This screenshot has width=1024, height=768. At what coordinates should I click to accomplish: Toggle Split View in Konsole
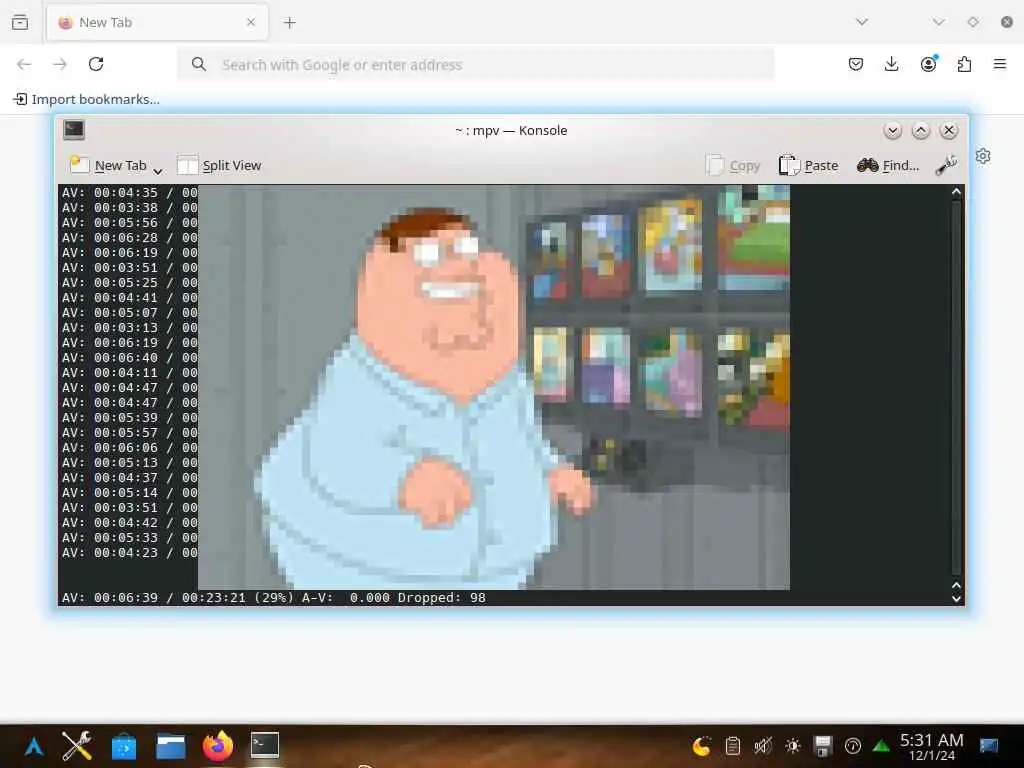(219, 165)
